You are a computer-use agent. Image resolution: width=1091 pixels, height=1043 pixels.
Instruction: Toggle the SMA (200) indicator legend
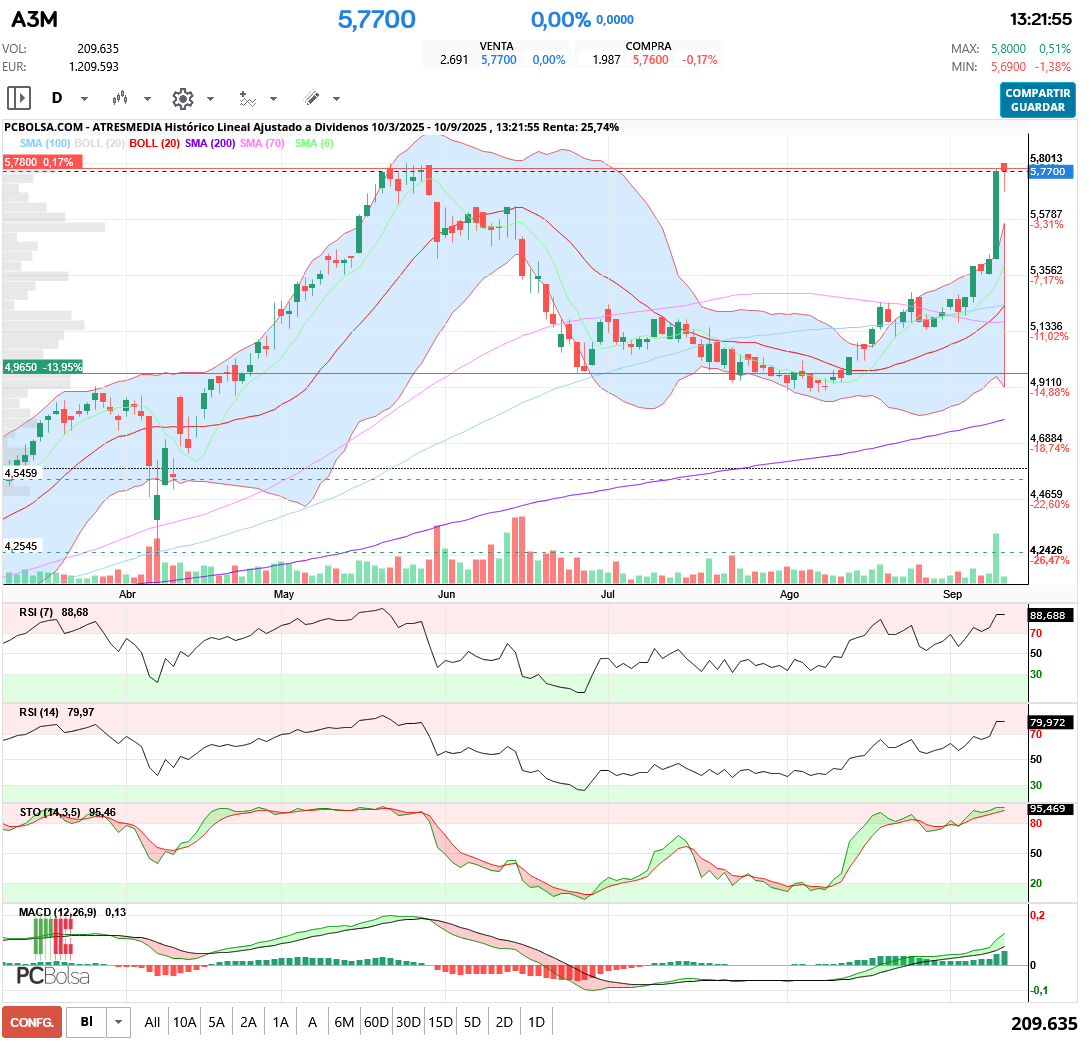[209, 143]
